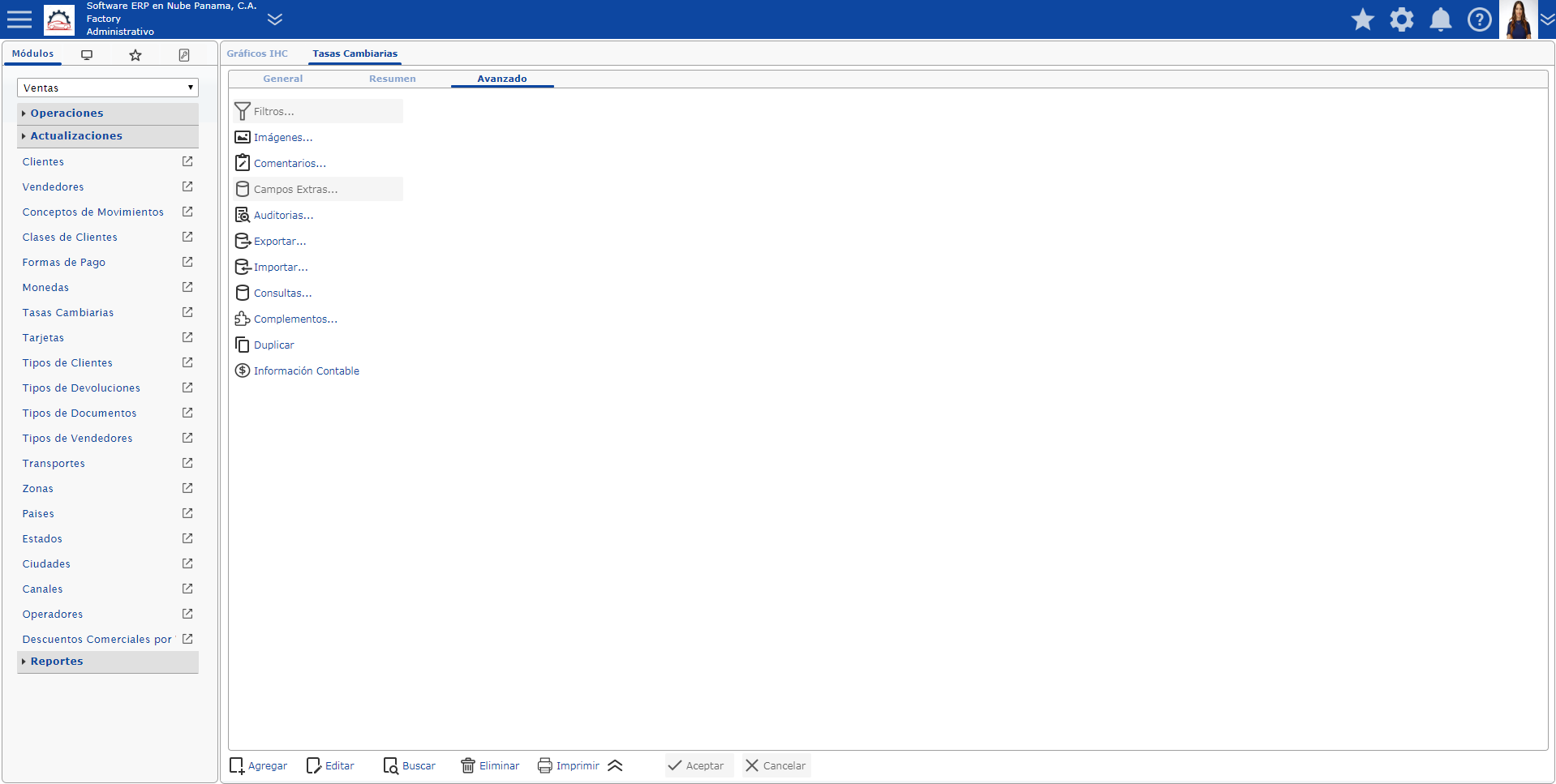Click the user profile avatar
Screen dimensions: 1556x784
pos(1519,19)
